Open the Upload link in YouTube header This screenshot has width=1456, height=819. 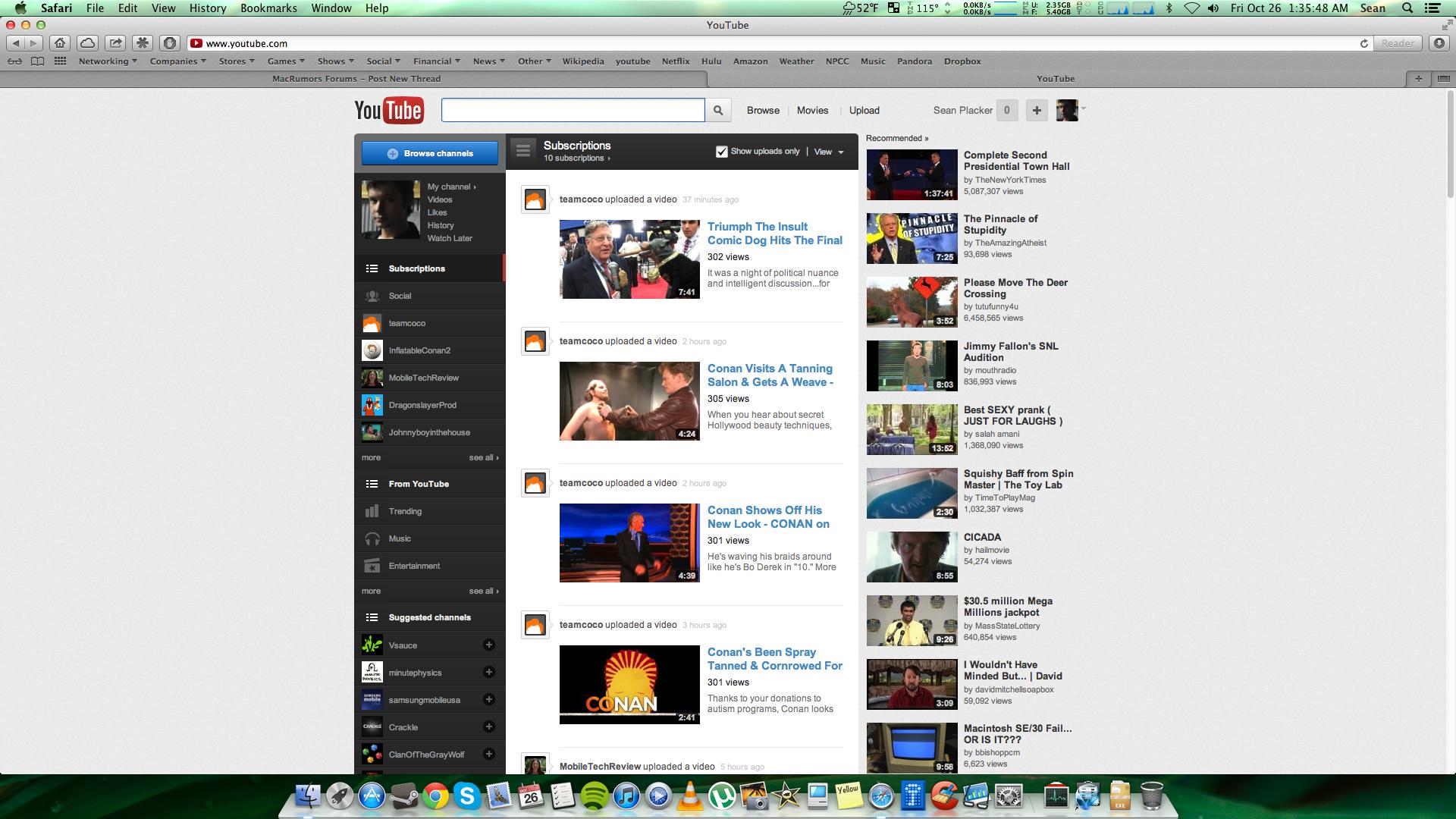tap(864, 111)
